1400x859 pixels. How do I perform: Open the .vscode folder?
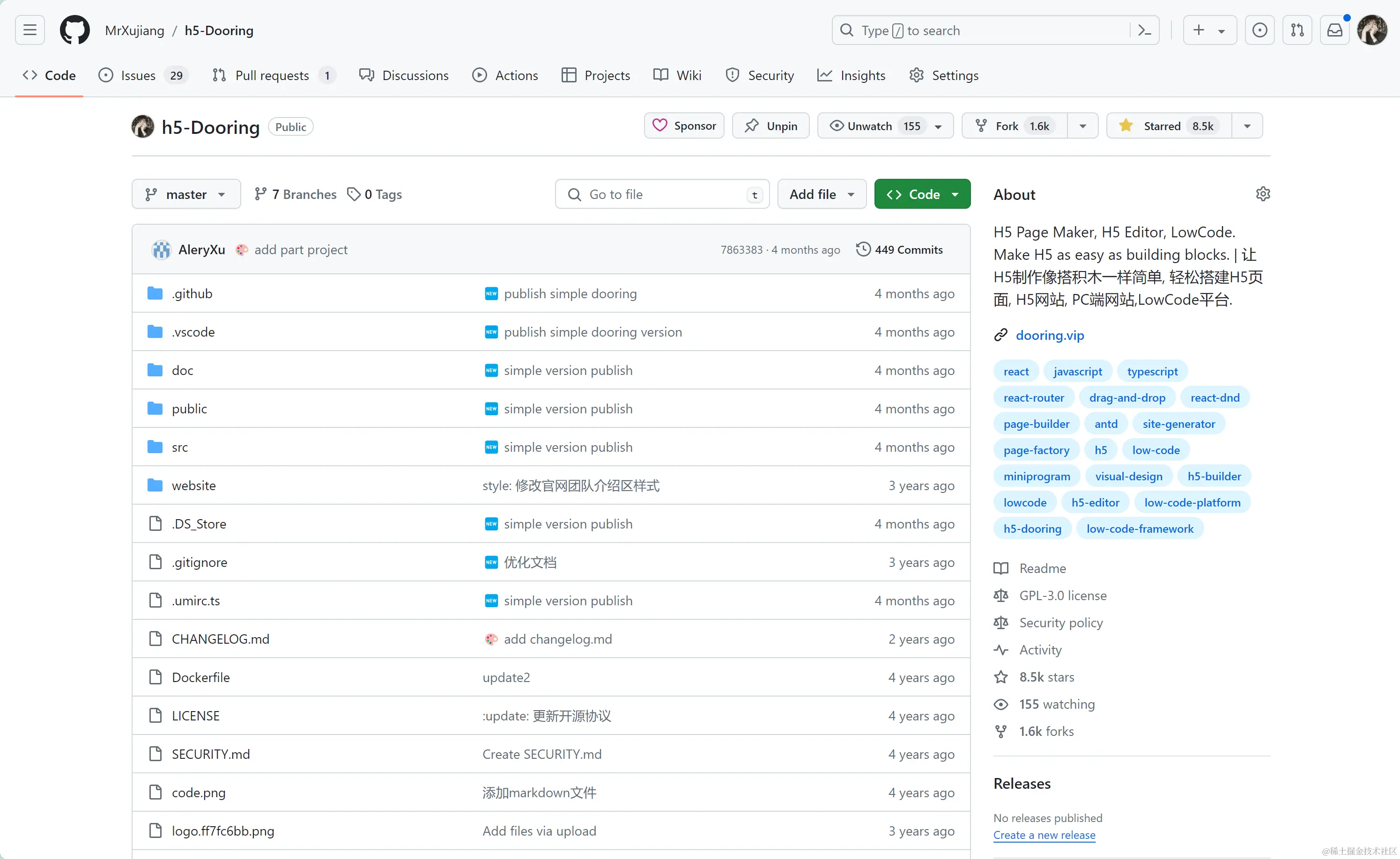pos(193,332)
